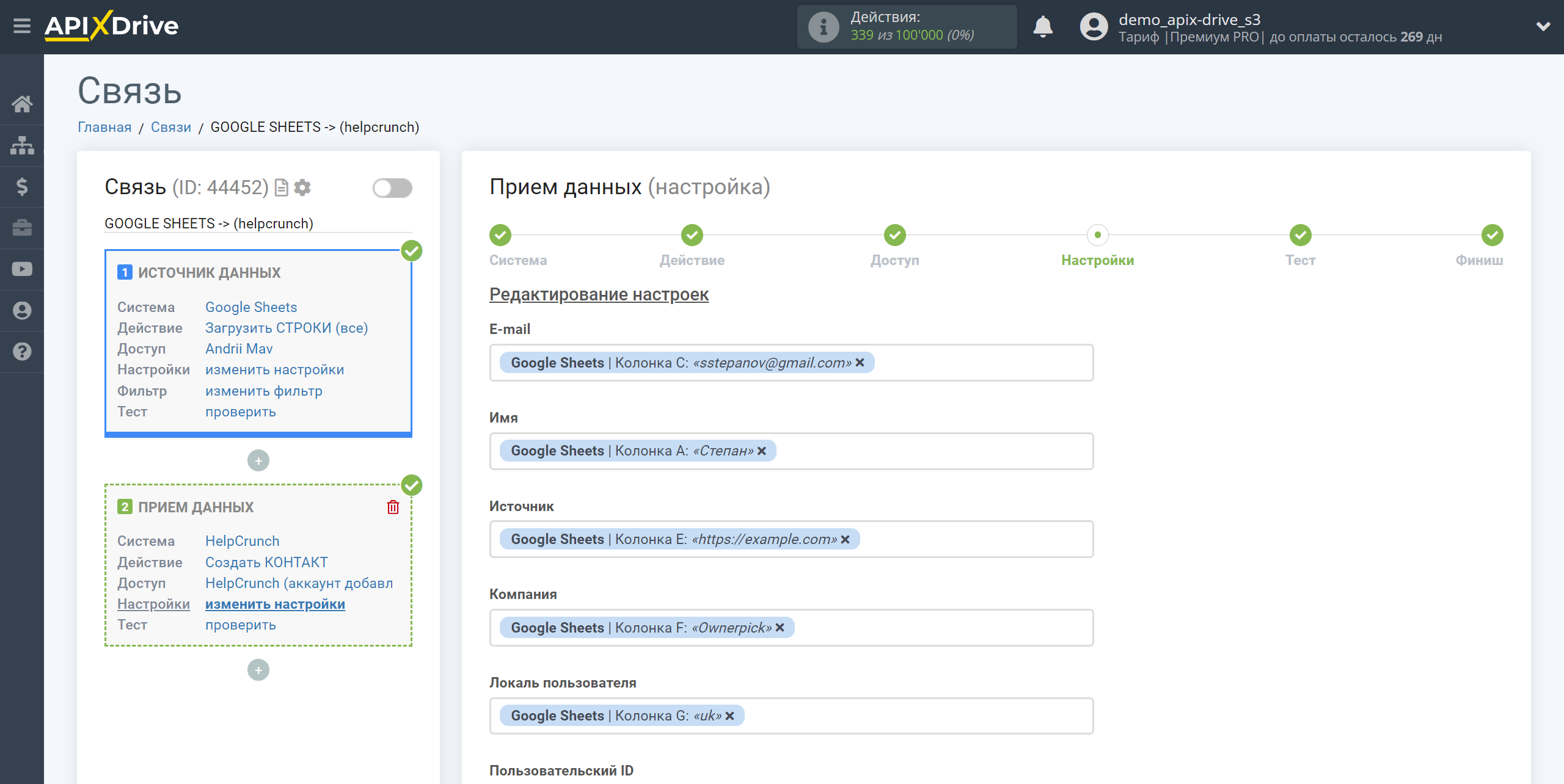Click Загрузить СТРОКИ (все) action link

(287, 328)
